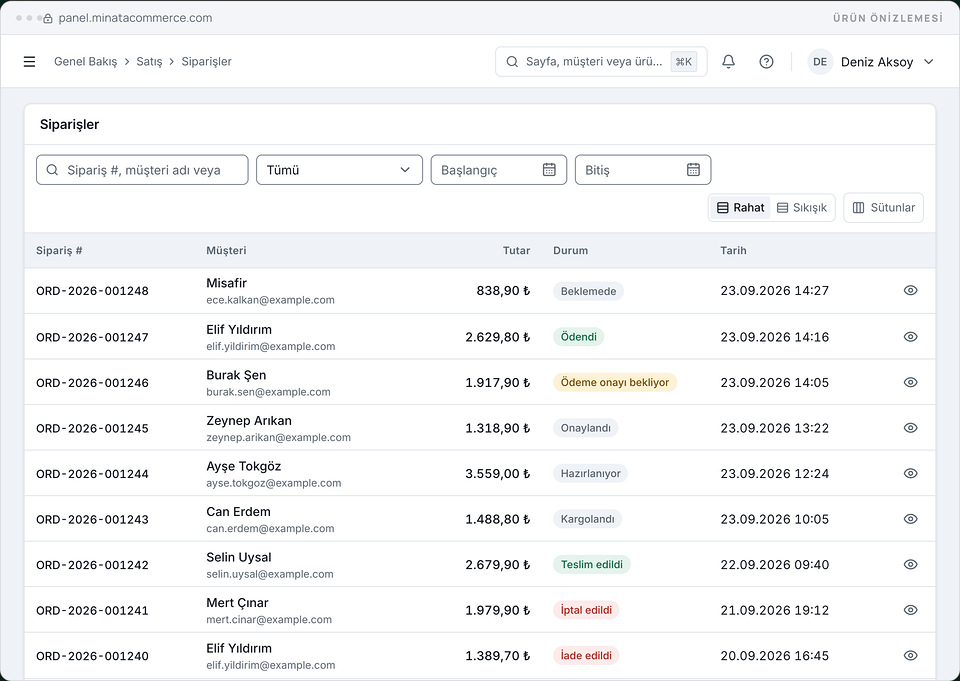Sort by the Tarih column header
This screenshot has width=960, height=681.
pos(733,250)
